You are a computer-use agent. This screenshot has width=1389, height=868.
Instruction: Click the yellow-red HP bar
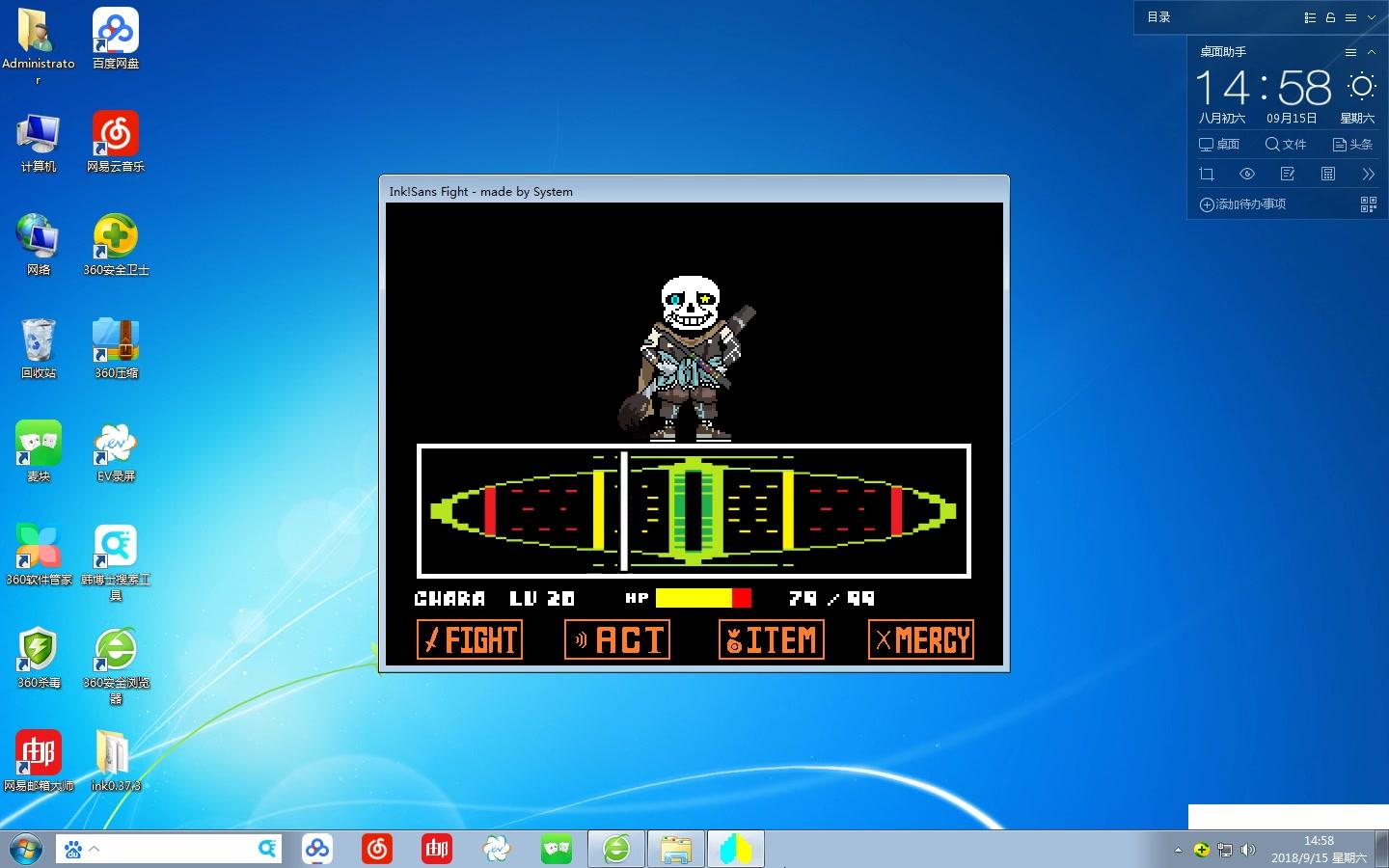pos(703,598)
